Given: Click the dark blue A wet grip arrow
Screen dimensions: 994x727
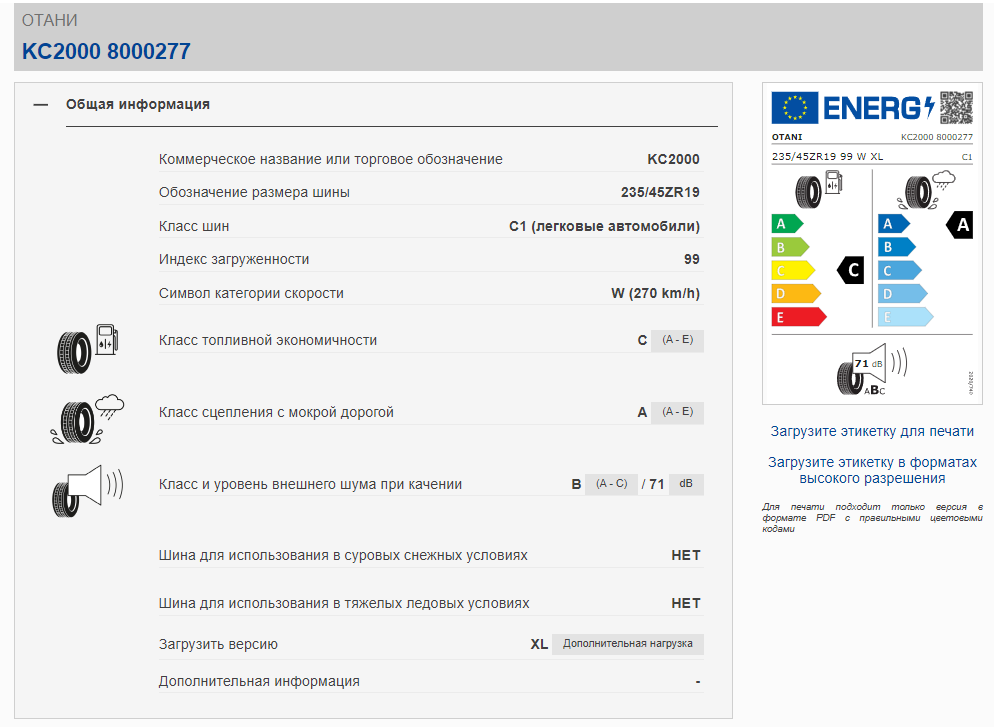Looking at the screenshot, I should coord(893,224).
